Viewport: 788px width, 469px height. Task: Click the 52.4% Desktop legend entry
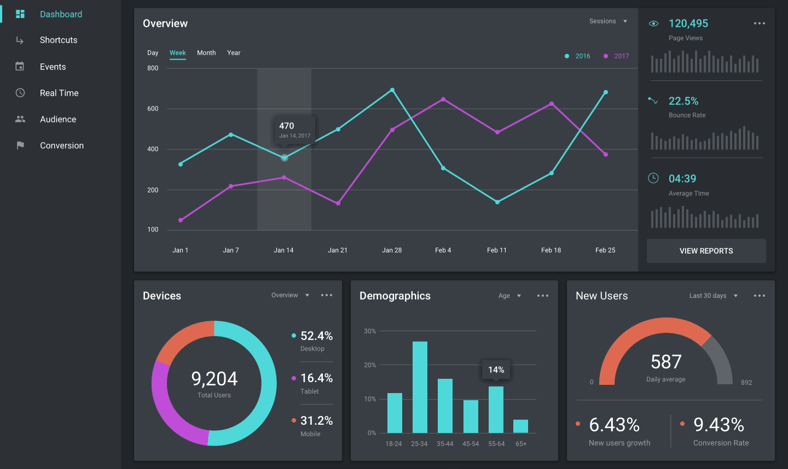(312, 341)
